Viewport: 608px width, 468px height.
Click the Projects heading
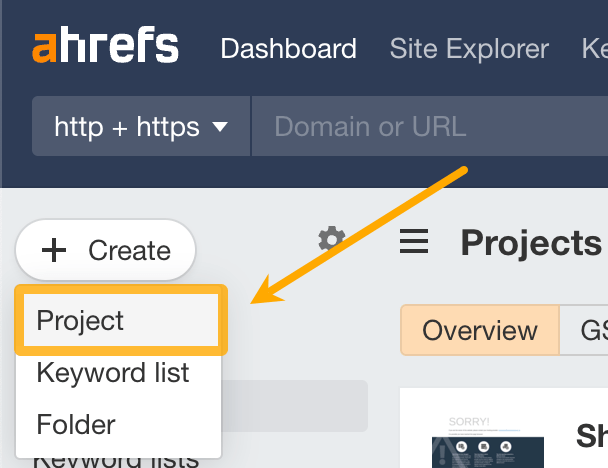point(531,243)
